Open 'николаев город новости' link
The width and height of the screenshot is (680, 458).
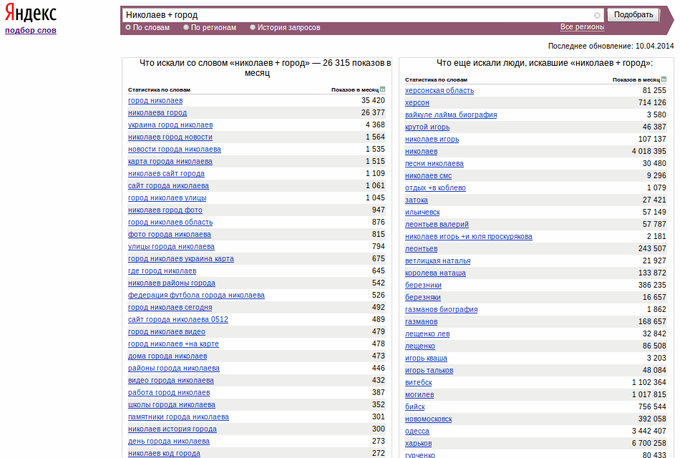tap(170, 137)
